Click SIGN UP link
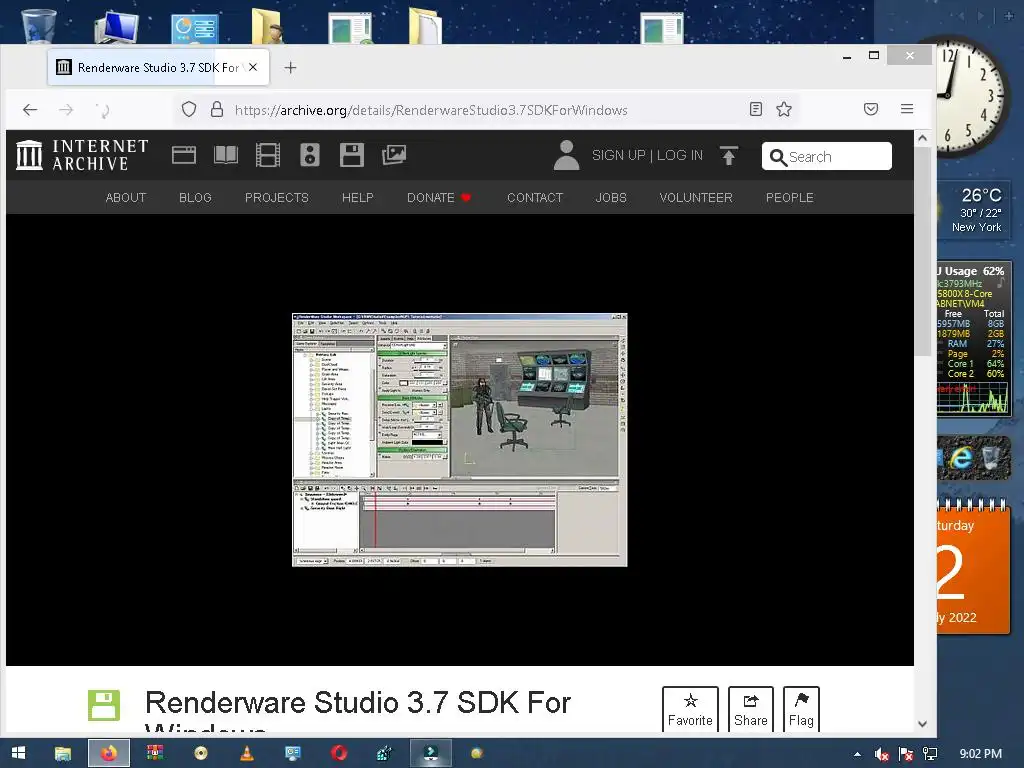This screenshot has height=768, width=1024. click(618, 155)
